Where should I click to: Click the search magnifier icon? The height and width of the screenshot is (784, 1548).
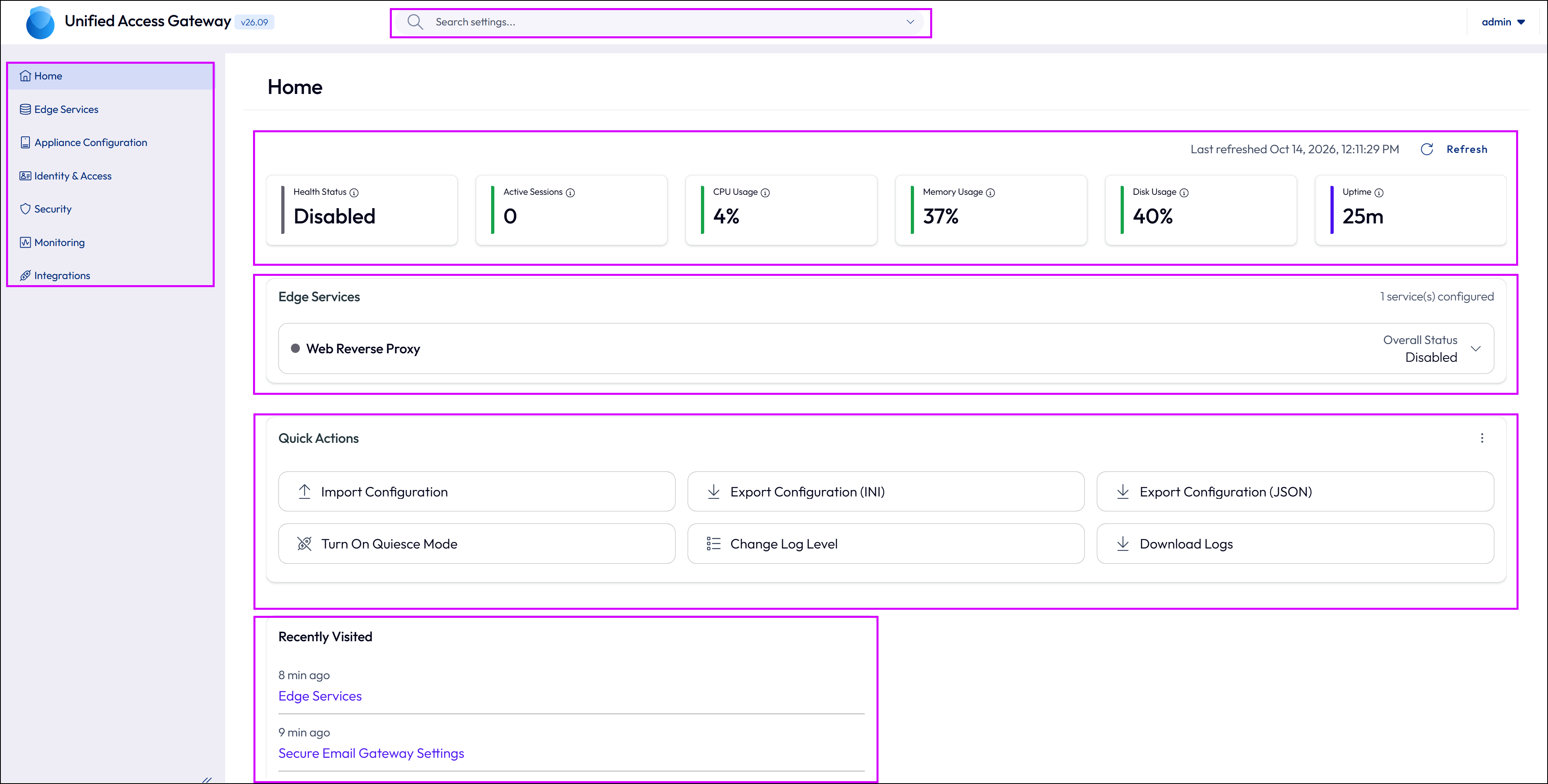click(x=415, y=22)
